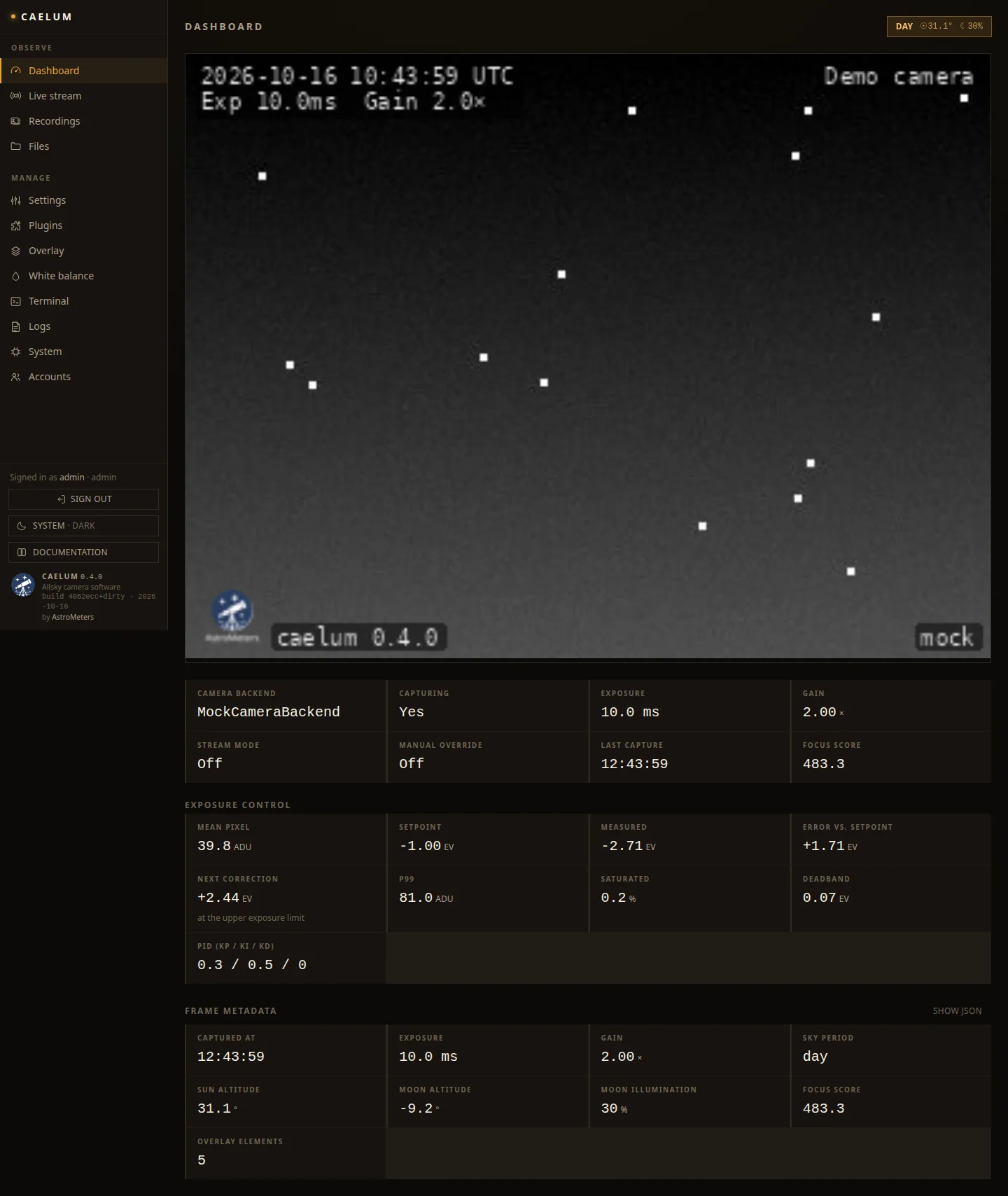The image size is (1008, 1196).
Task: Open the DOCUMENTATION link
Action: (x=83, y=552)
